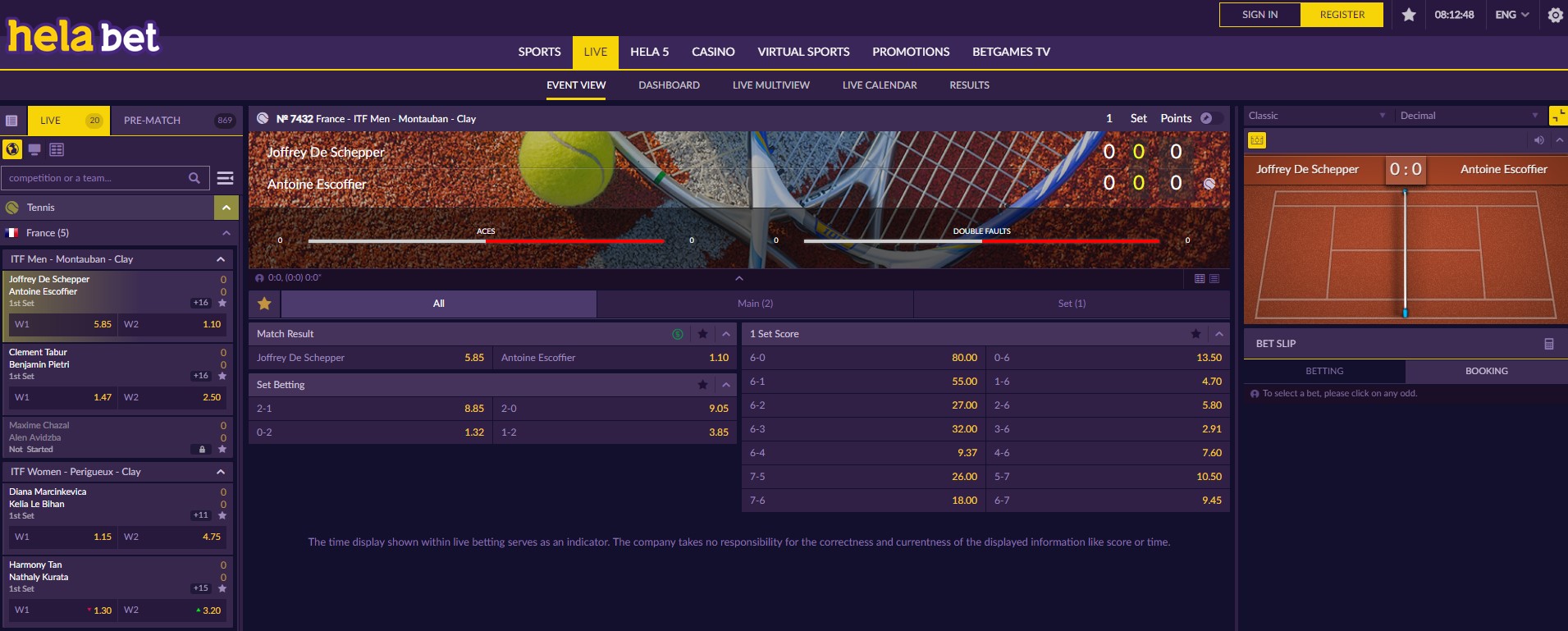Select the globe regions view icon
This screenshot has height=631, width=1568.
pos(12,149)
